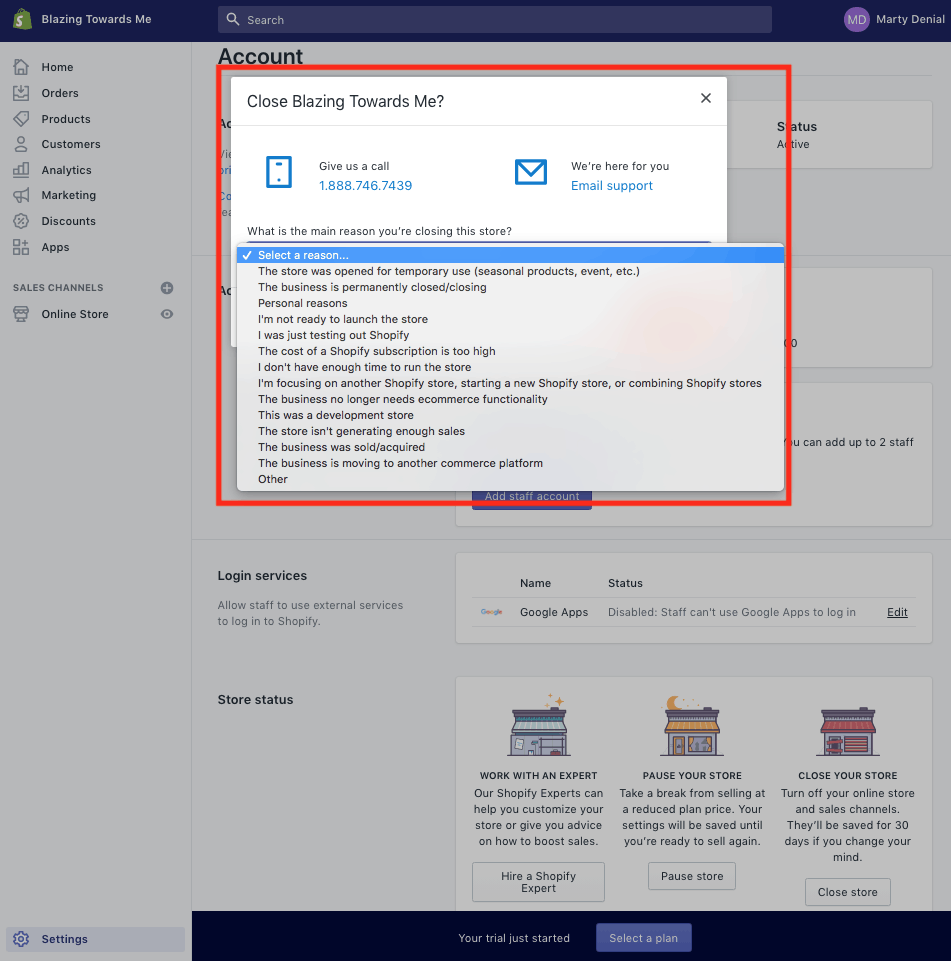This screenshot has width=951, height=961.
Task: Pick 'The business no longer needs ecommerce functionality'
Action: point(510,399)
